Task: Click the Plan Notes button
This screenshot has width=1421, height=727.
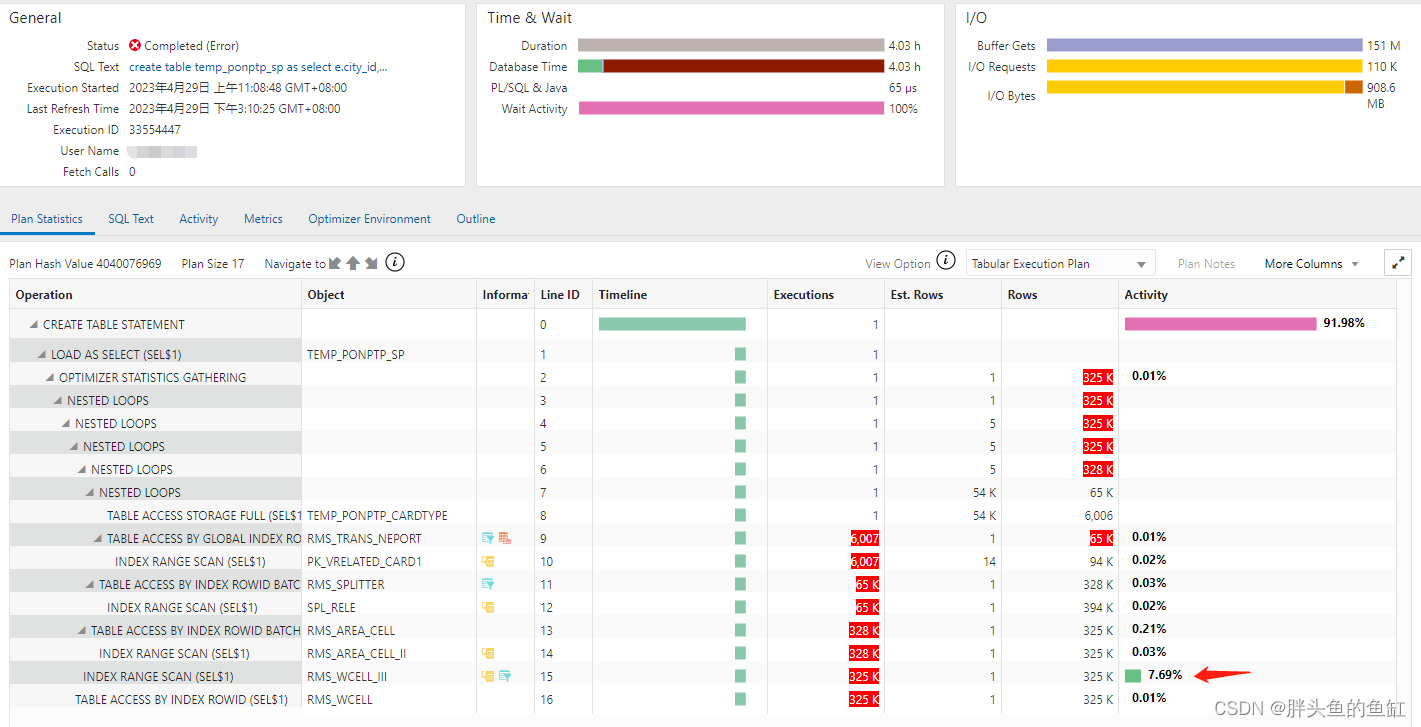Action: [x=1206, y=263]
